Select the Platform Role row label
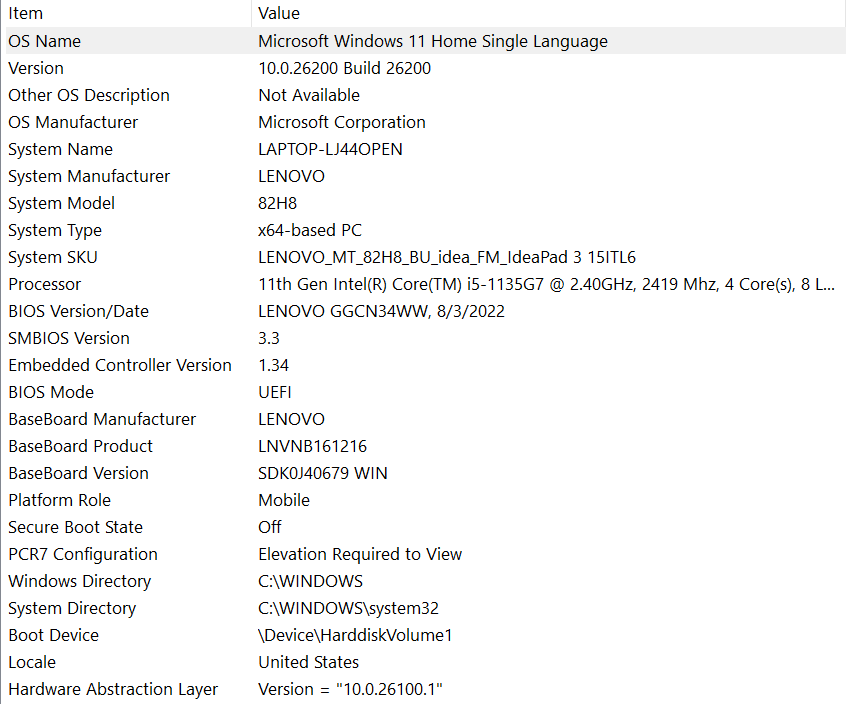This screenshot has width=849, height=704. point(59,501)
